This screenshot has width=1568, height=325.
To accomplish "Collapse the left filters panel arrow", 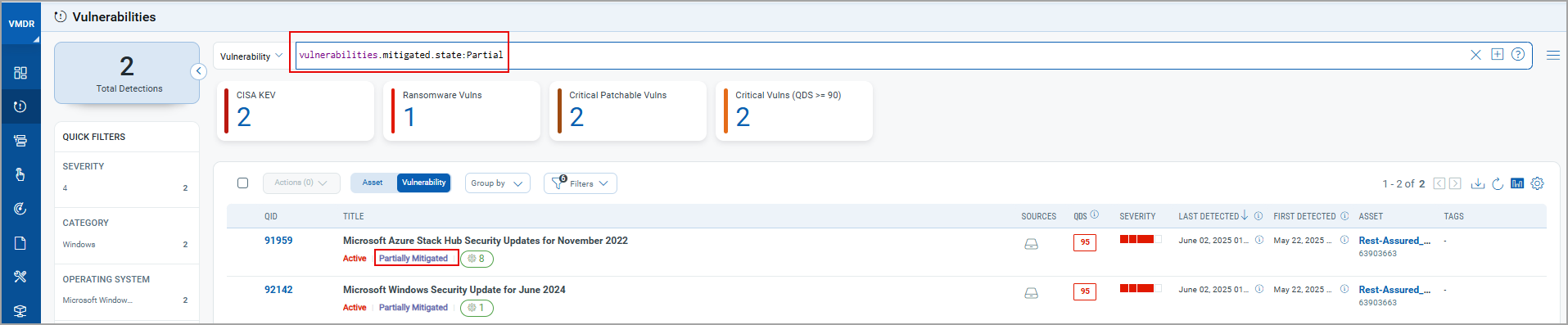I will (198, 71).
